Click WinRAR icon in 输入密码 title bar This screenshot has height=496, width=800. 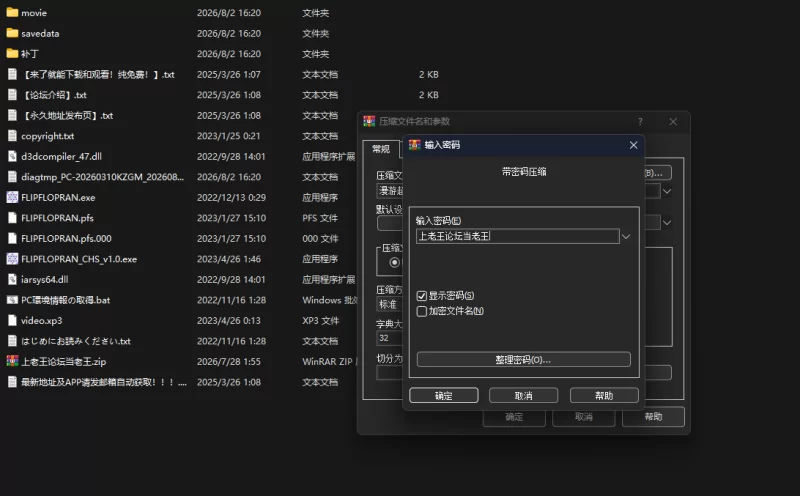tap(415, 145)
